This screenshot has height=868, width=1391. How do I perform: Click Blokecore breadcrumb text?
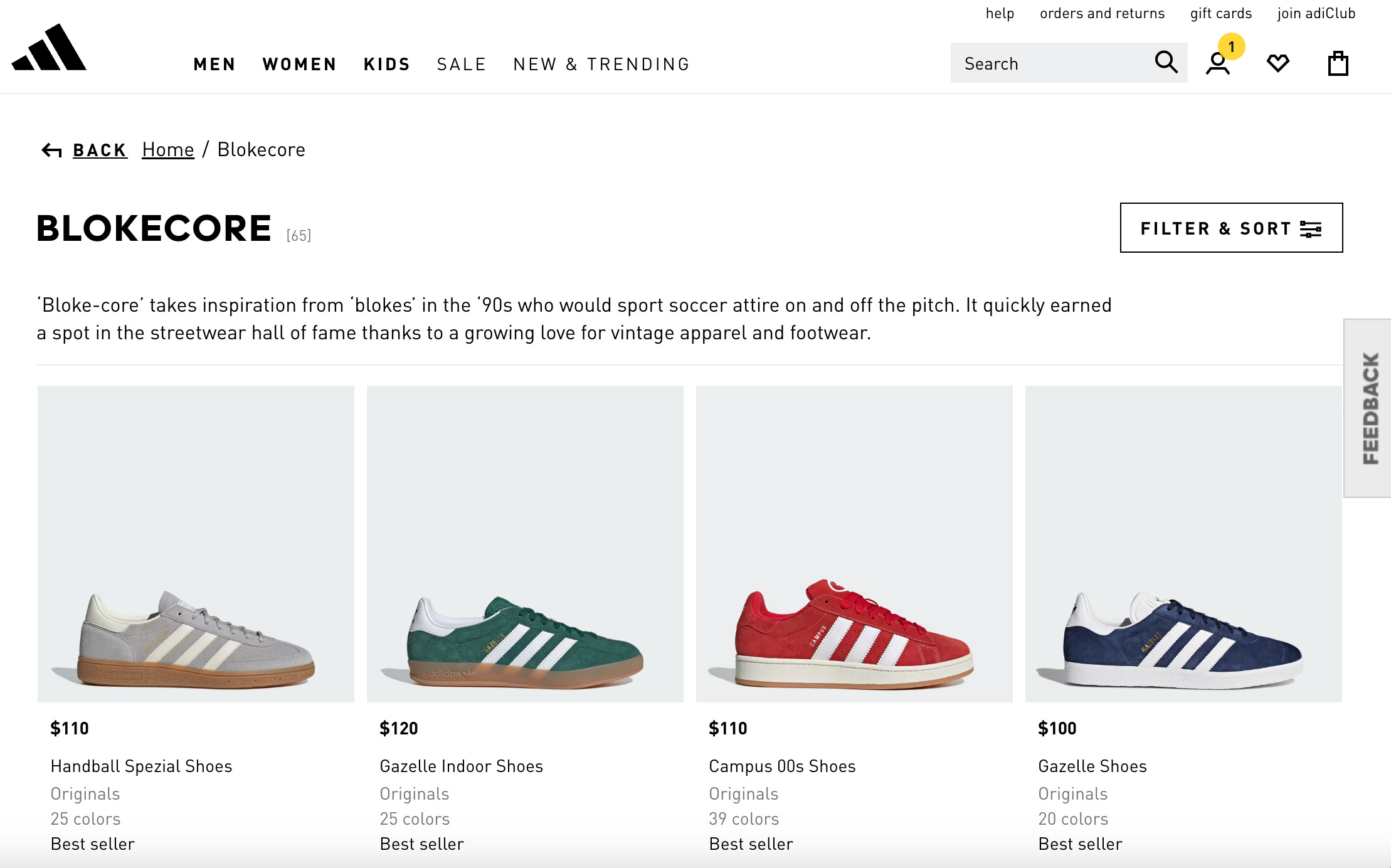(x=261, y=150)
